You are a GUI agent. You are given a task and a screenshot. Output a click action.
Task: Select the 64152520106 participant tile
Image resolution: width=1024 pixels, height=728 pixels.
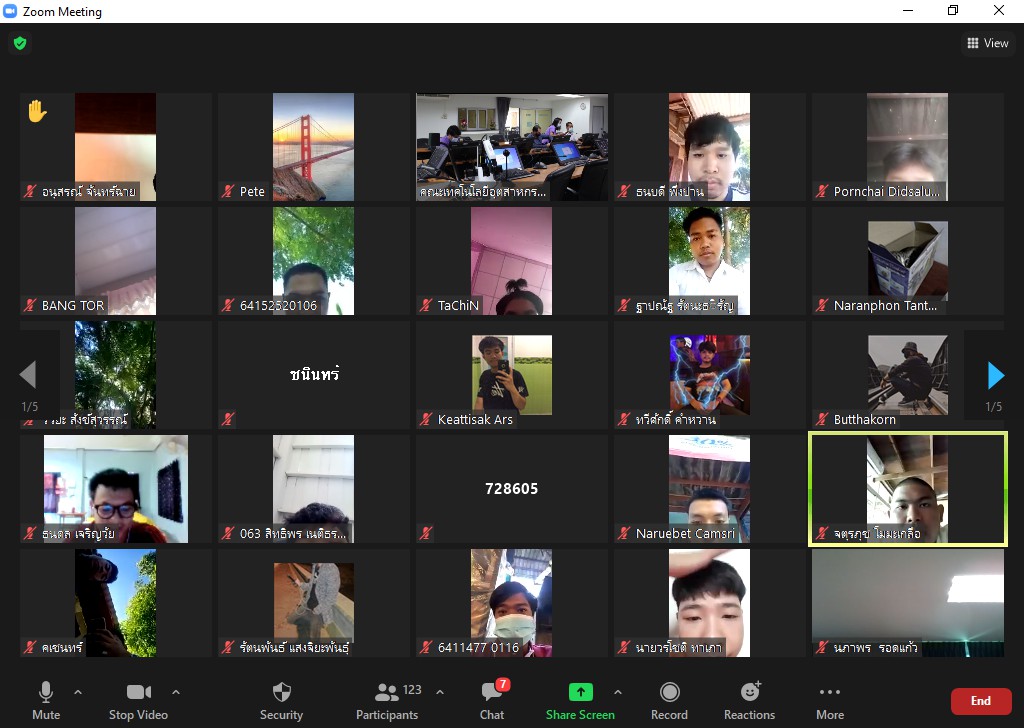click(313, 261)
